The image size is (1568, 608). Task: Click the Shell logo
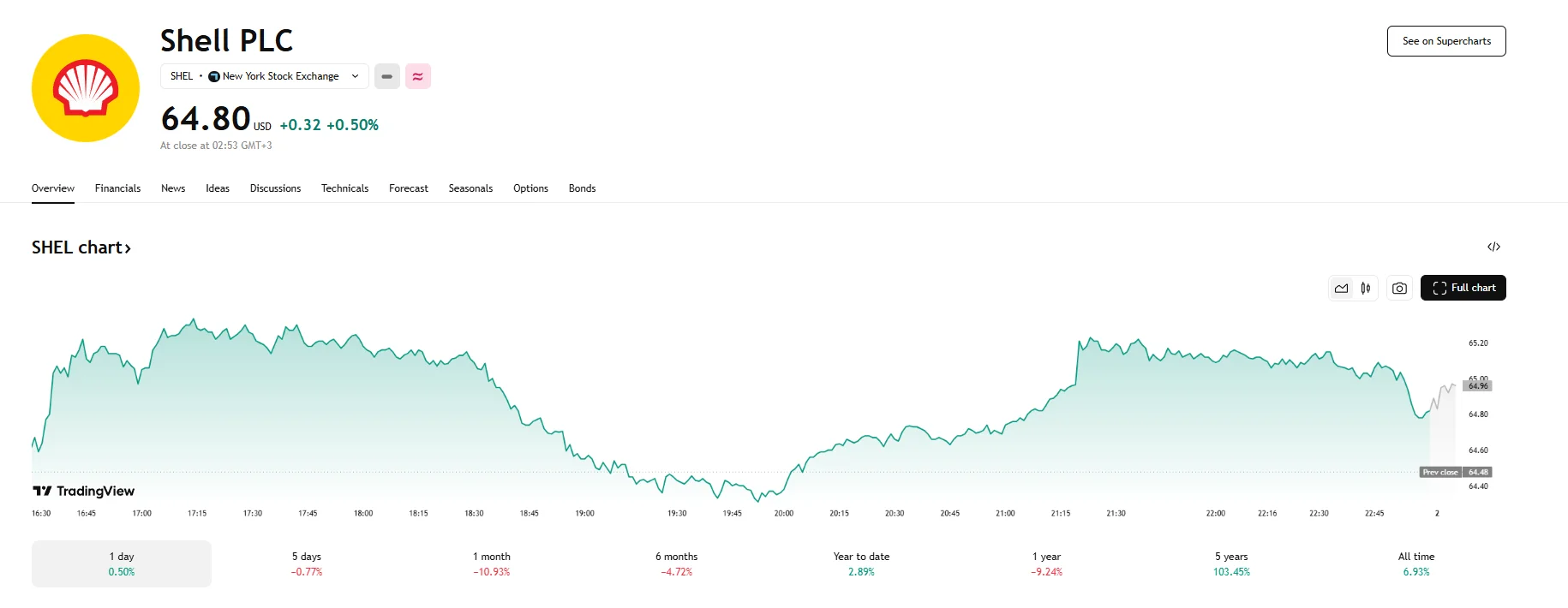point(86,88)
